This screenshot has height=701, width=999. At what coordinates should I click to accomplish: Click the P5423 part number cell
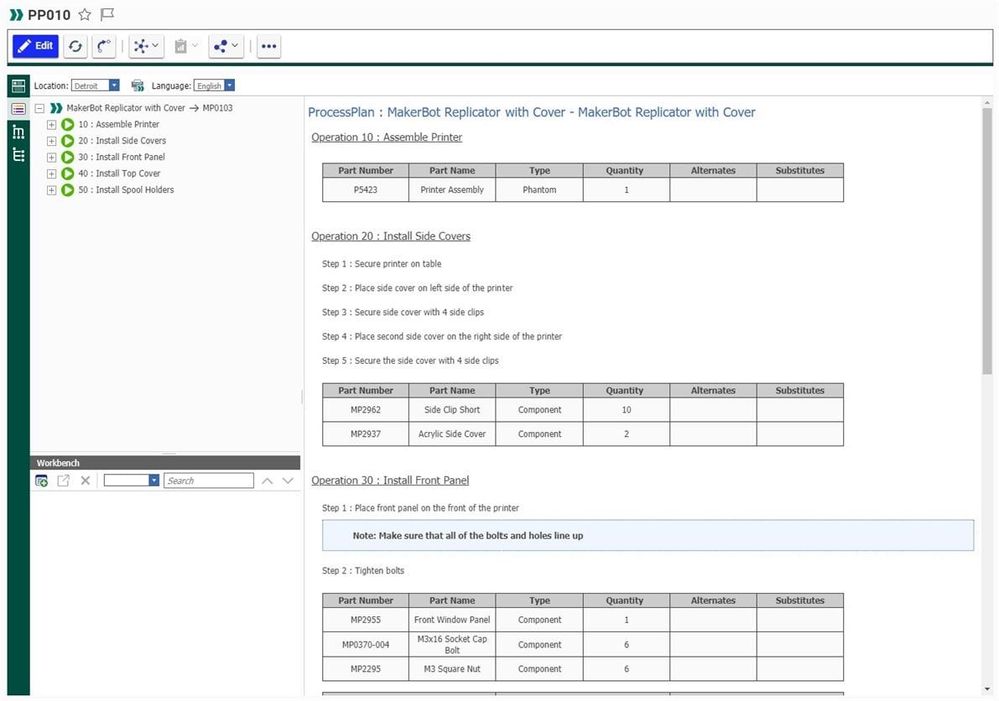(x=366, y=190)
